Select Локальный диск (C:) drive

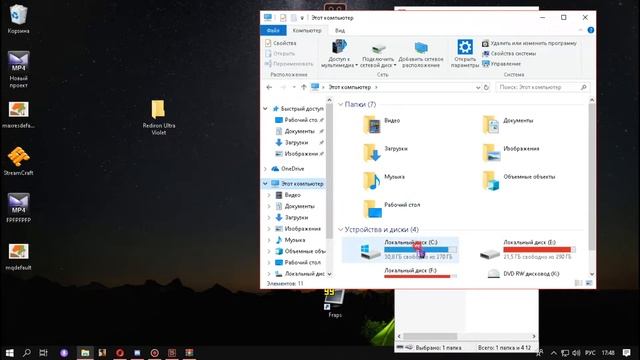coord(400,249)
